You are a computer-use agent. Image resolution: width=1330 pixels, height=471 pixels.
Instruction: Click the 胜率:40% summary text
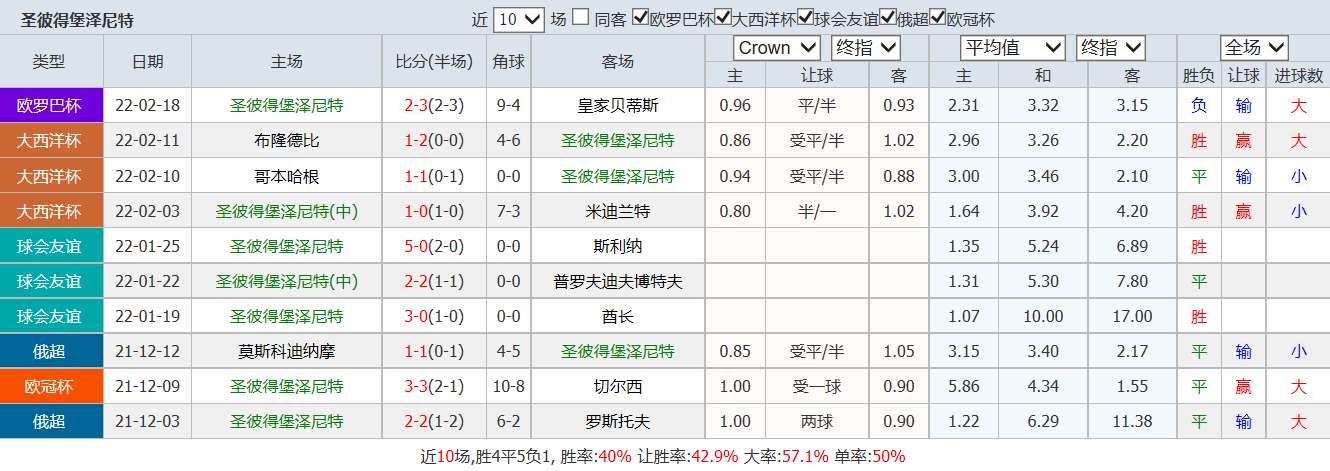click(x=595, y=456)
